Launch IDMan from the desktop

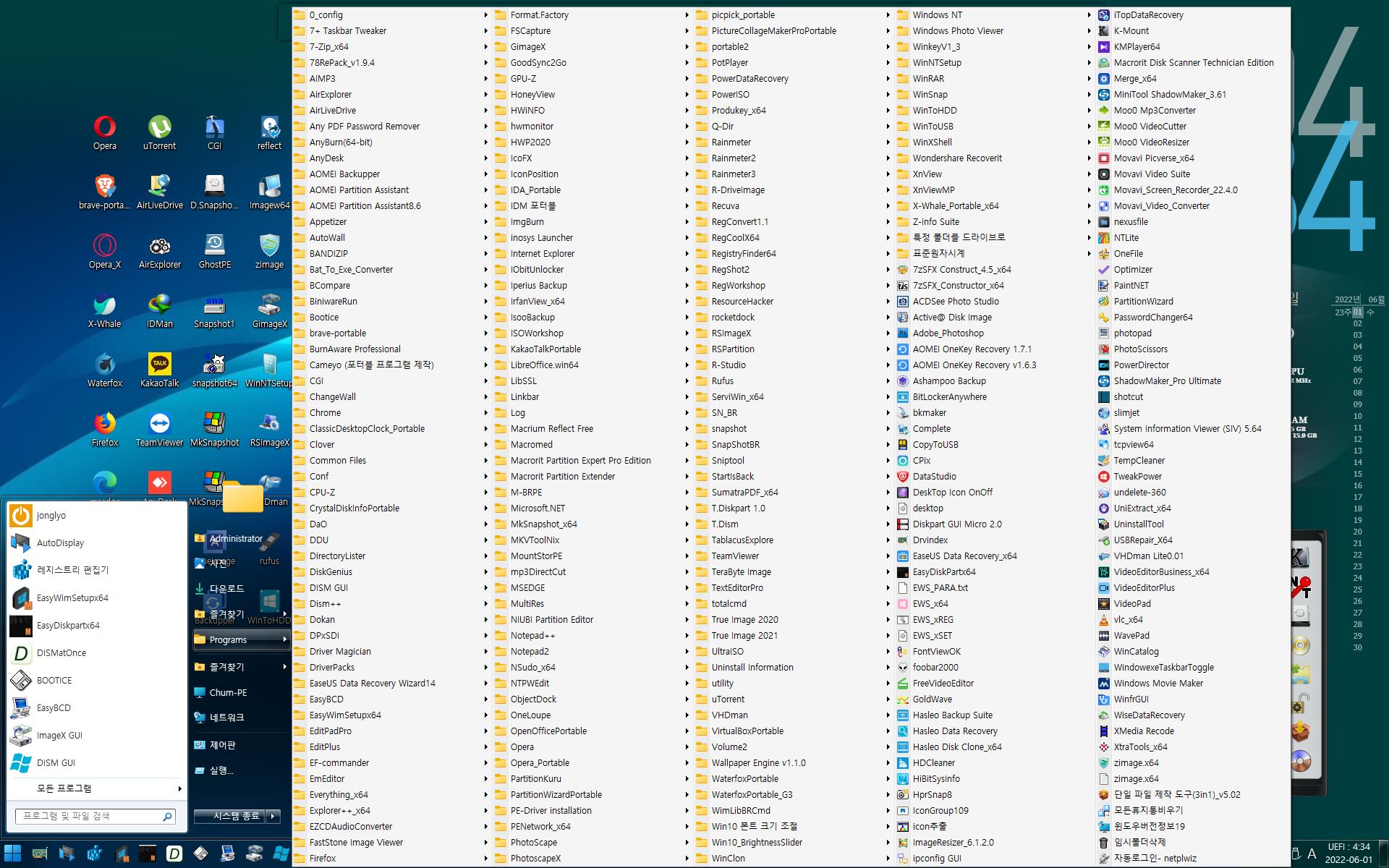(x=159, y=311)
